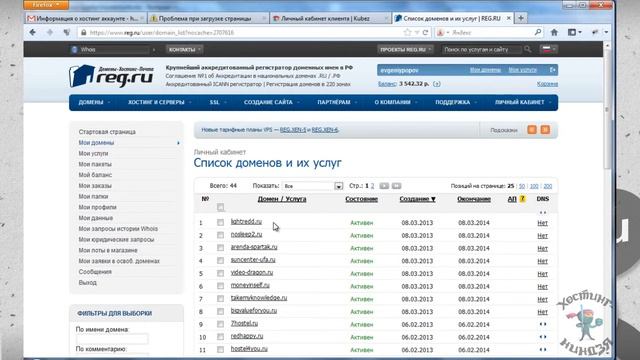Go to next page with the arrow button
Screen dimensions: 640x360
(384, 186)
